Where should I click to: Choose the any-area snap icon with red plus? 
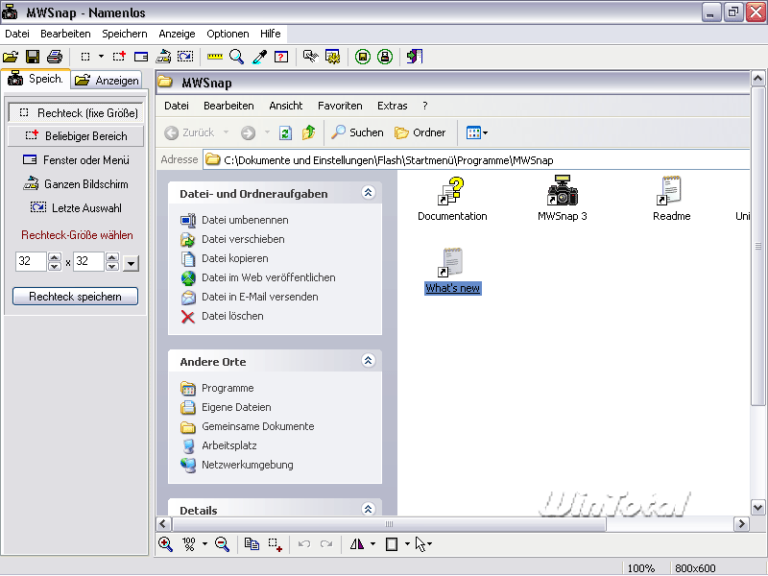point(119,57)
